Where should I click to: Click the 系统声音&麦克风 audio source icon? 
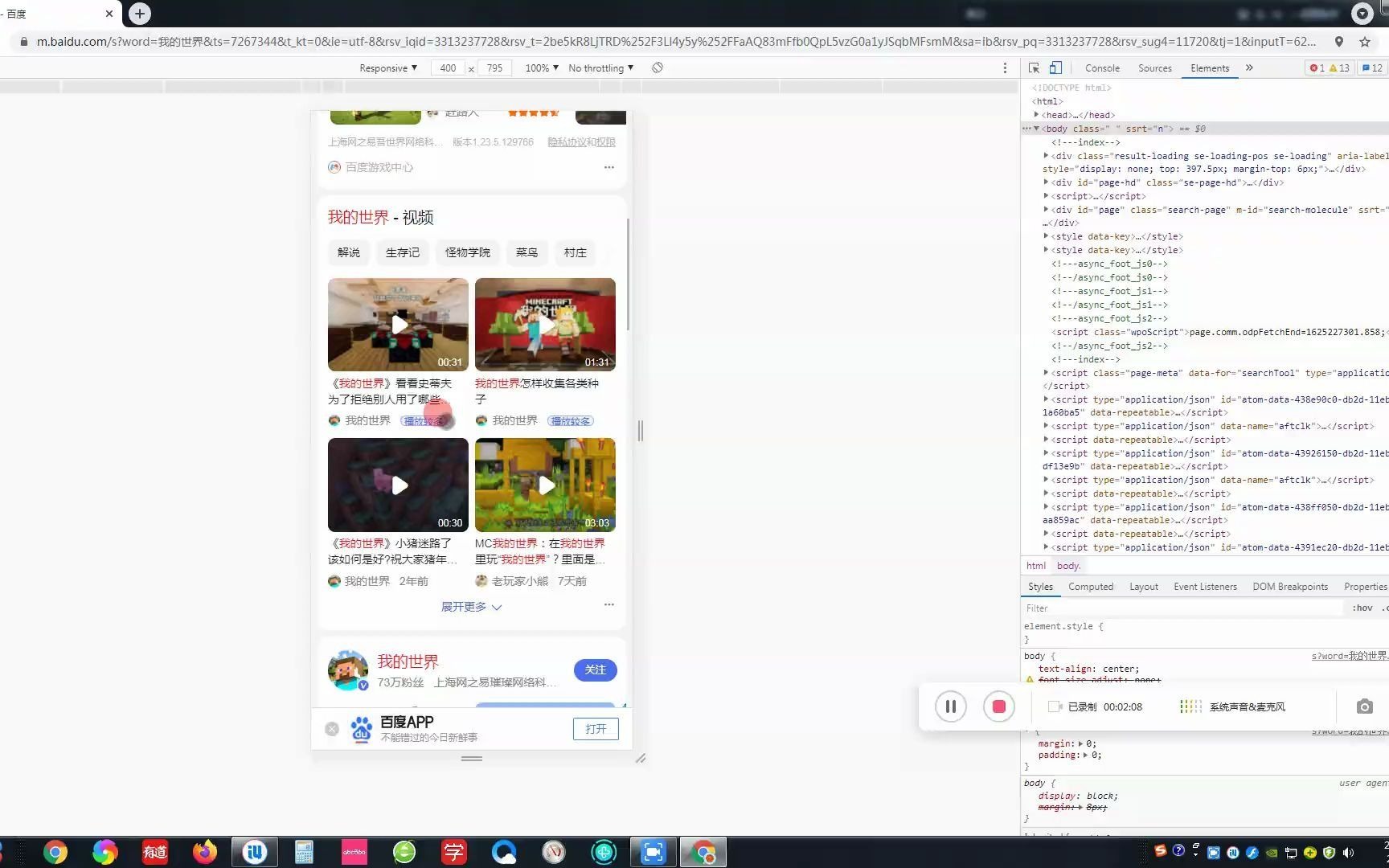coord(1190,706)
